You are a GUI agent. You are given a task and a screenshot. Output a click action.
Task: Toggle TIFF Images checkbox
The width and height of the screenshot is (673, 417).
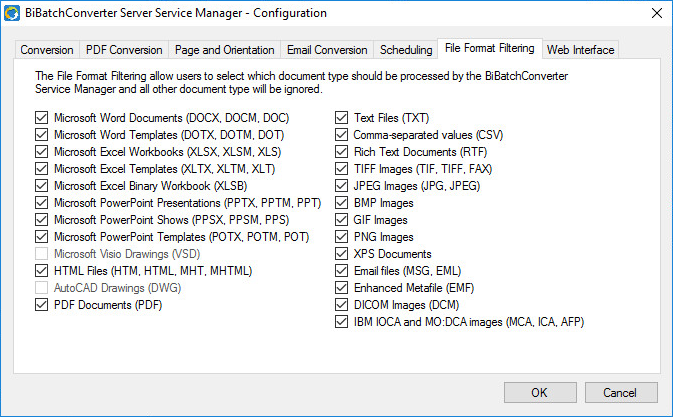[x=341, y=169]
